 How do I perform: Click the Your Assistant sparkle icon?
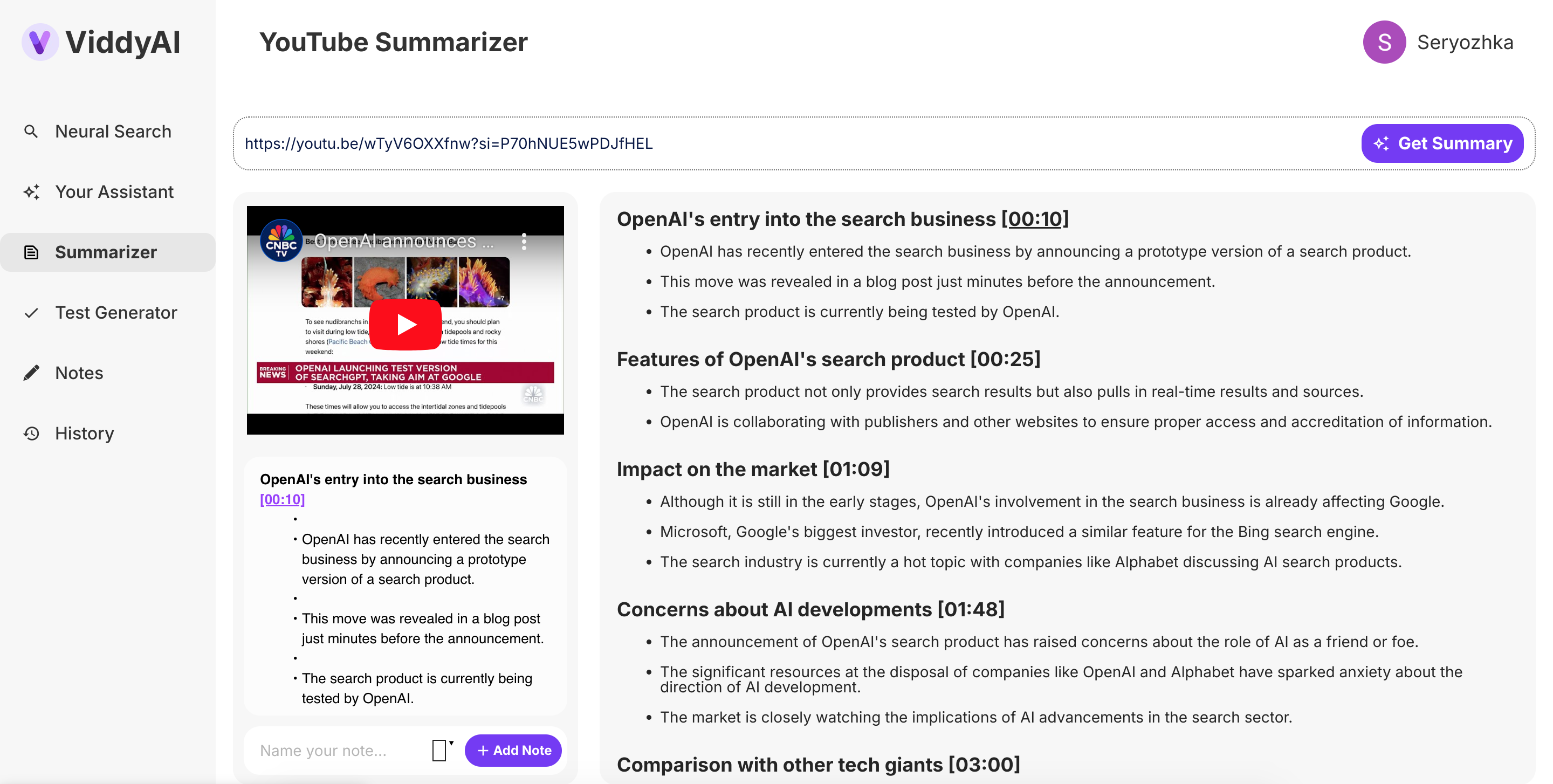pos(31,191)
